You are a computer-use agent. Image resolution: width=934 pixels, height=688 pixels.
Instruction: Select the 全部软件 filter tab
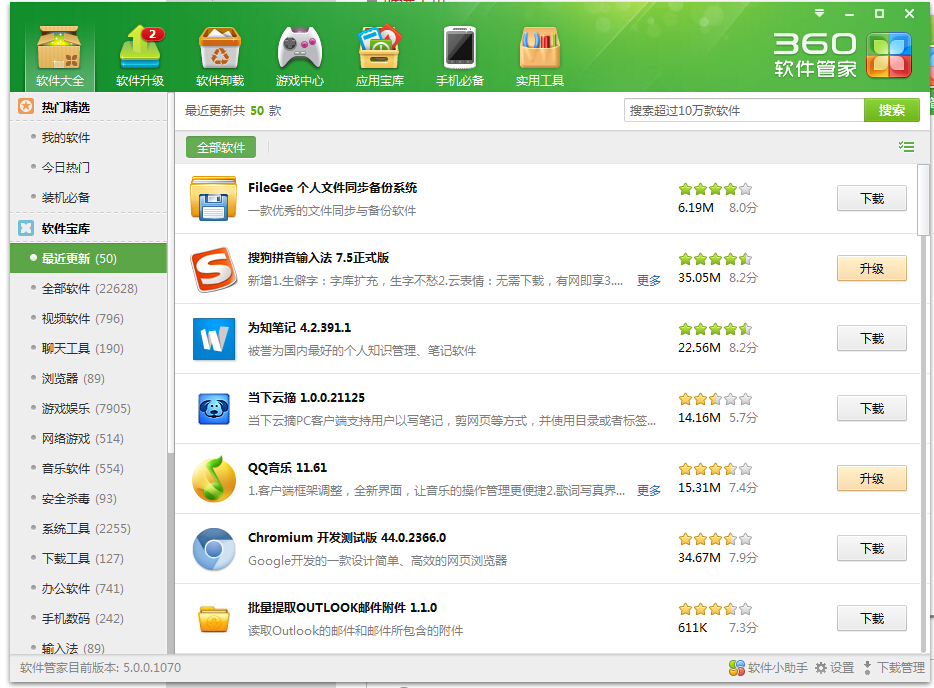tap(221, 147)
